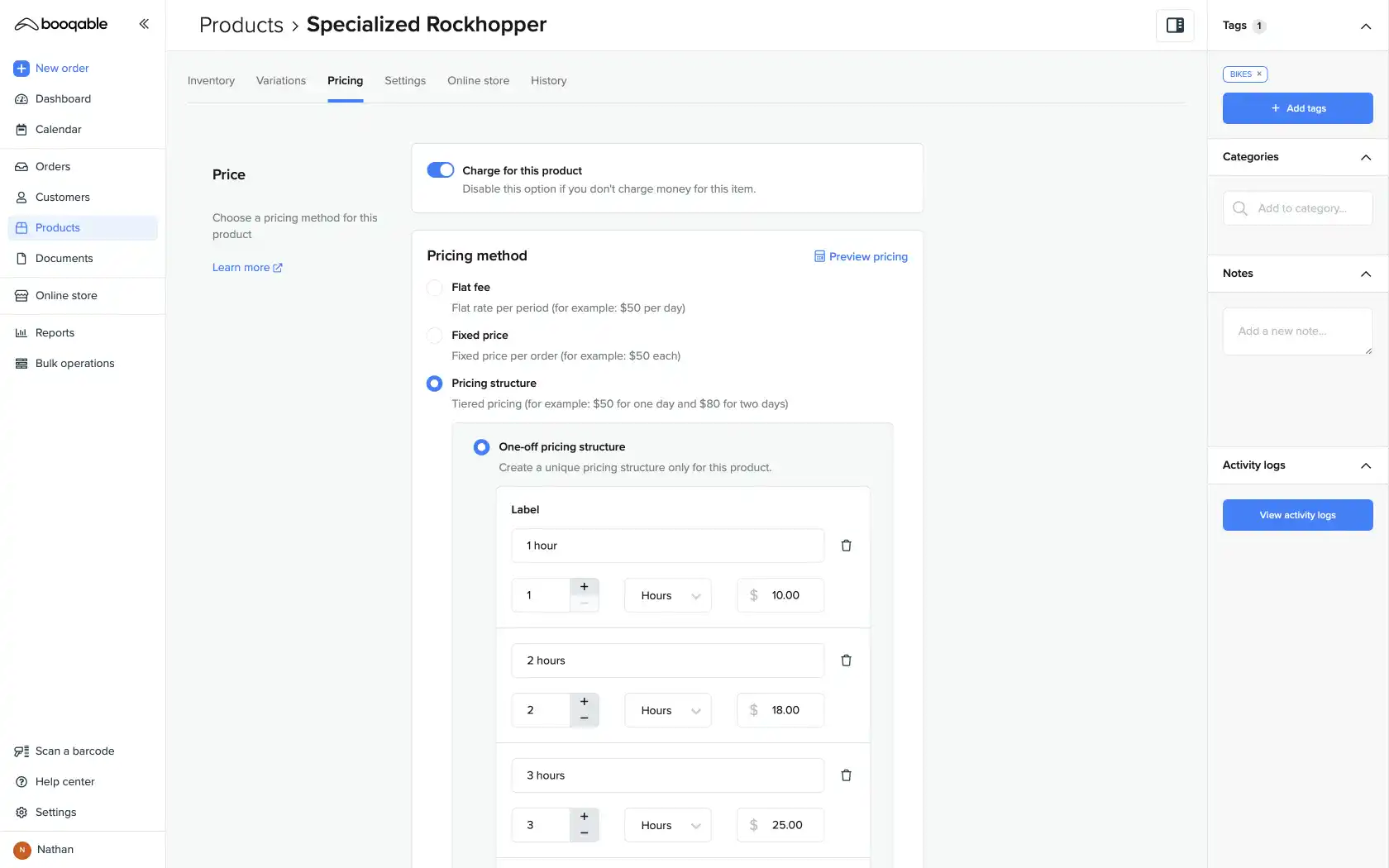Click the New order plus icon
The width and height of the screenshot is (1389, 868).
(x=21, y=69)
